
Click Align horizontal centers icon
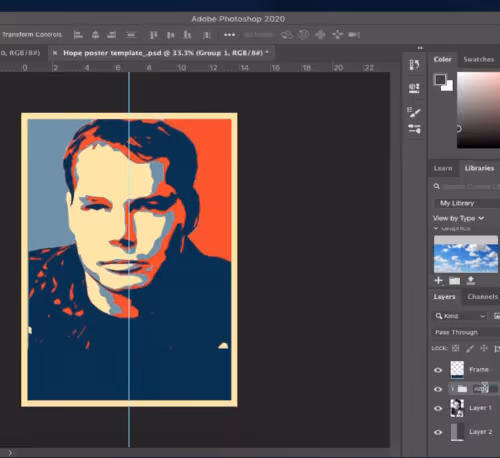tap(95, 35)
